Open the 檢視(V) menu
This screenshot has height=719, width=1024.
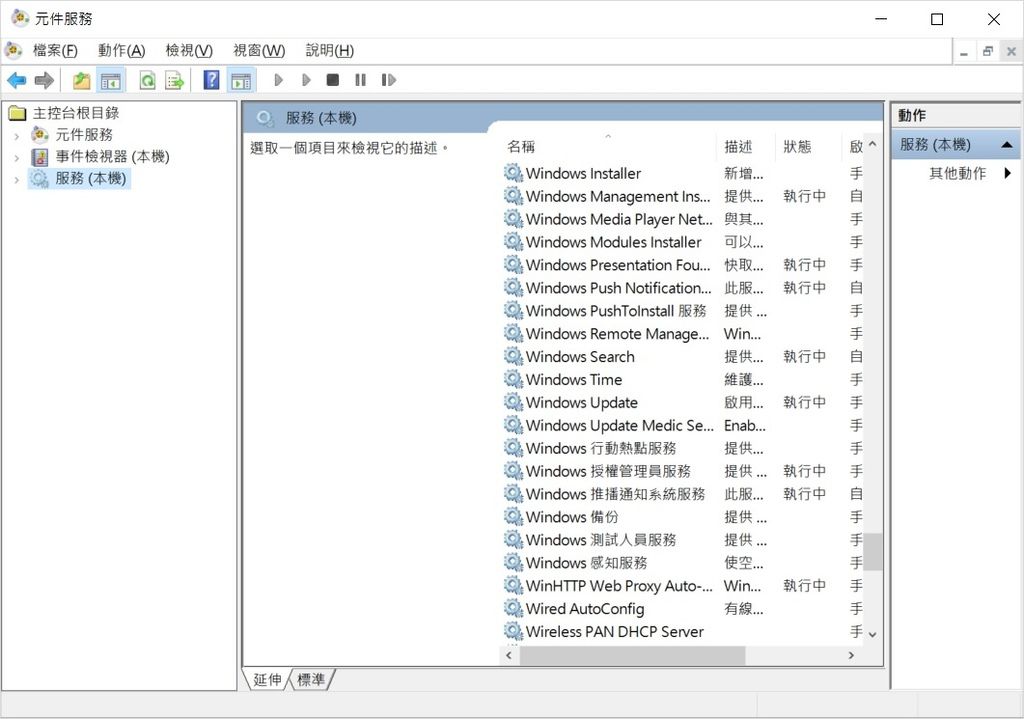click(189, 50)
